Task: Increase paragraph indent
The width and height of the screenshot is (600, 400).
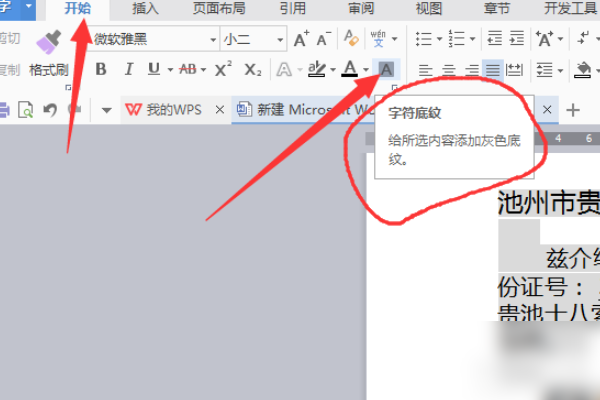Action: pyautogui.click(x=517, y=38)
